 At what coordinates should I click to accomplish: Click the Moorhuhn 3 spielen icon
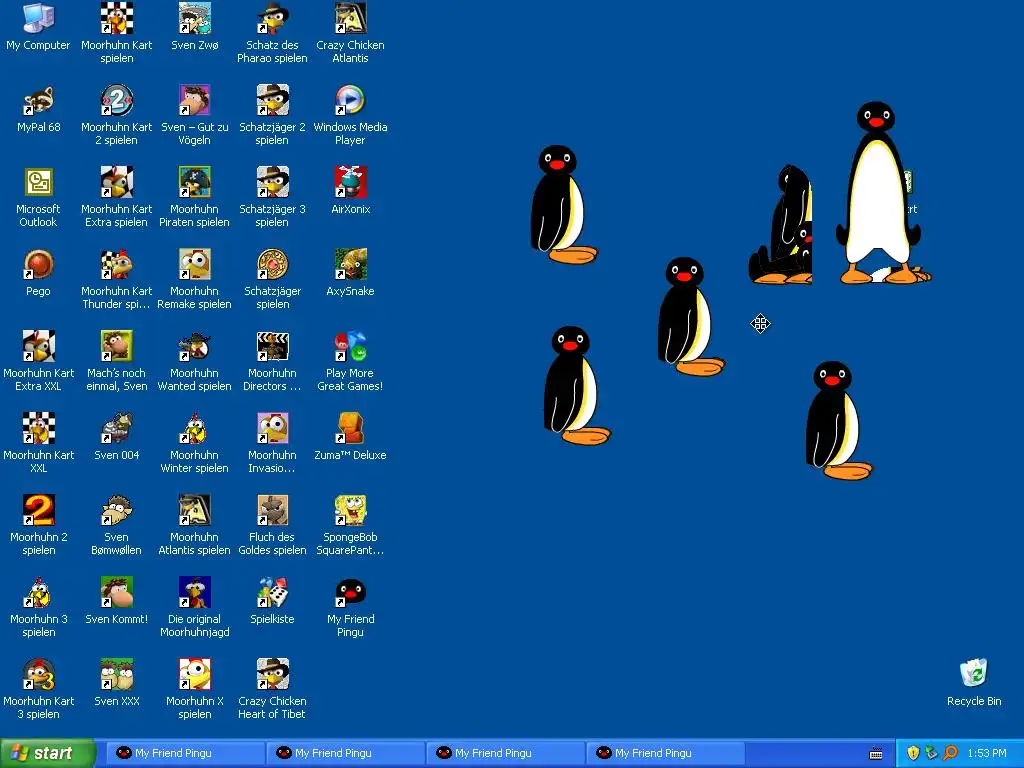(x=38, y=592)
